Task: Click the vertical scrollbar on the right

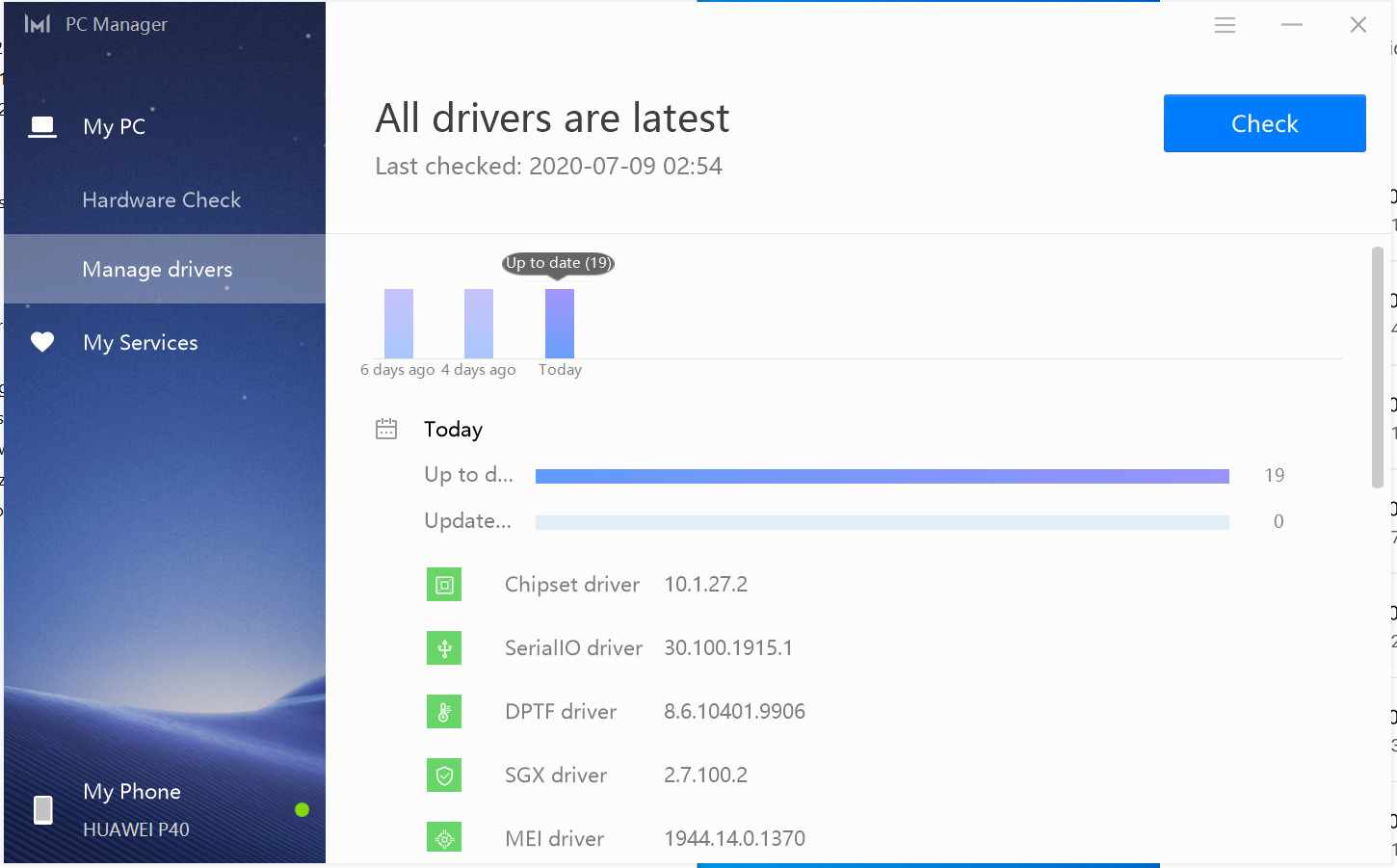Action: (1377, 366)
